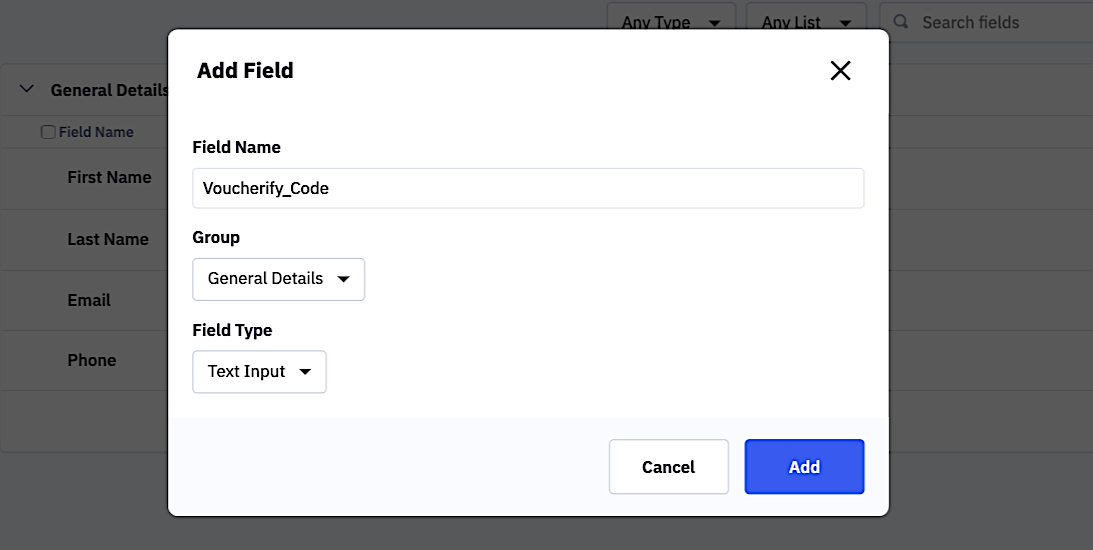The image size is (1093, 550).
Task: Click the Field Type label in dialog
Action: [x=232, y=330]
